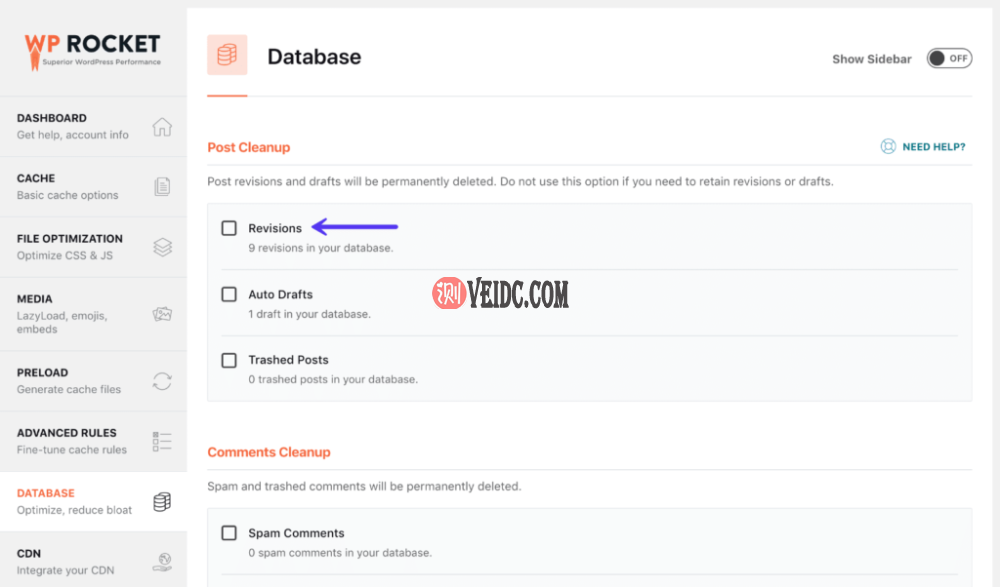Select the Spam Comments checkbox
Image resolution: width=1000 pixels, height=587 pixels.
(229, 533)
